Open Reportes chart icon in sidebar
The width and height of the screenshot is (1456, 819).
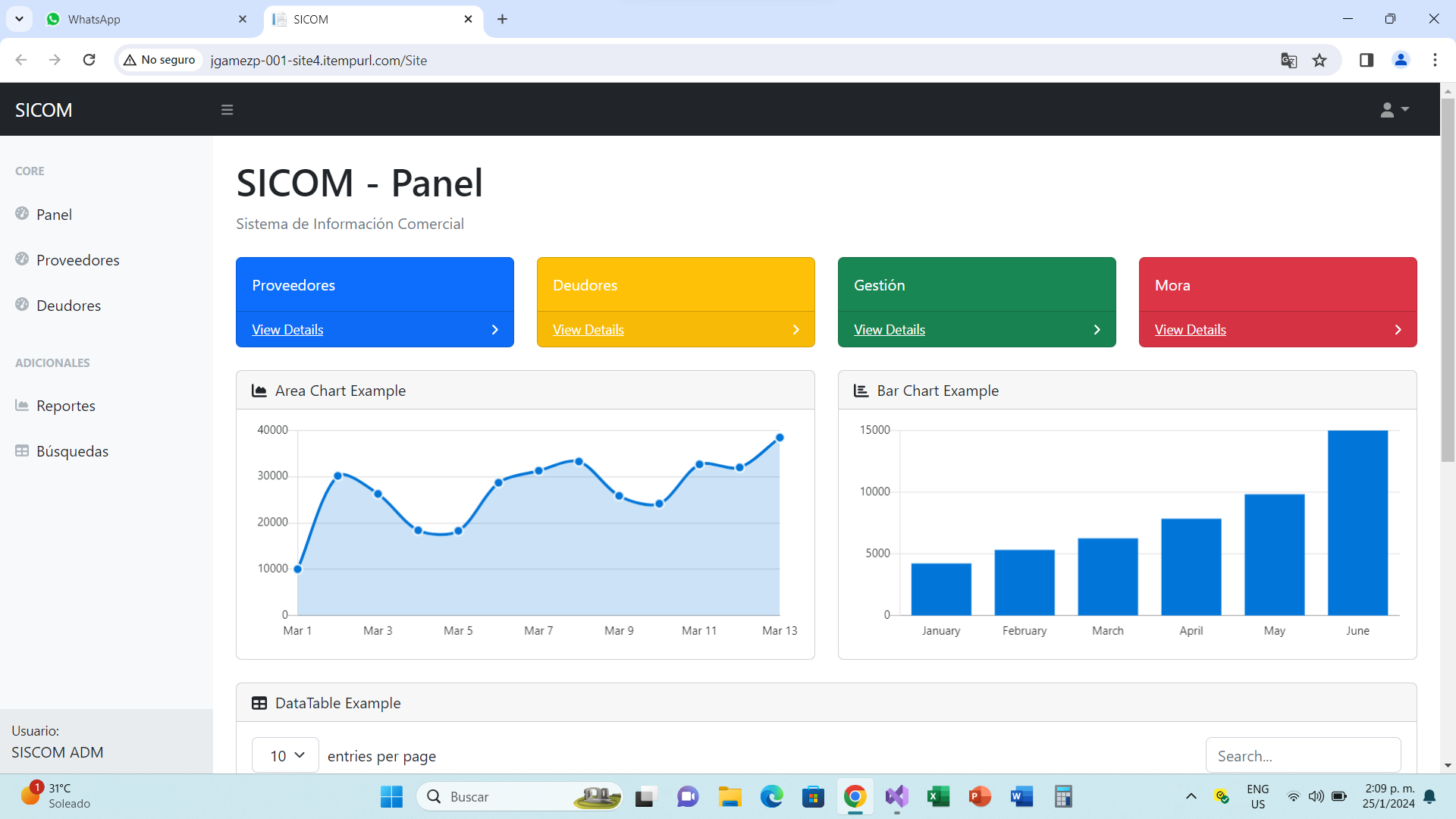[x=22, y=405]
